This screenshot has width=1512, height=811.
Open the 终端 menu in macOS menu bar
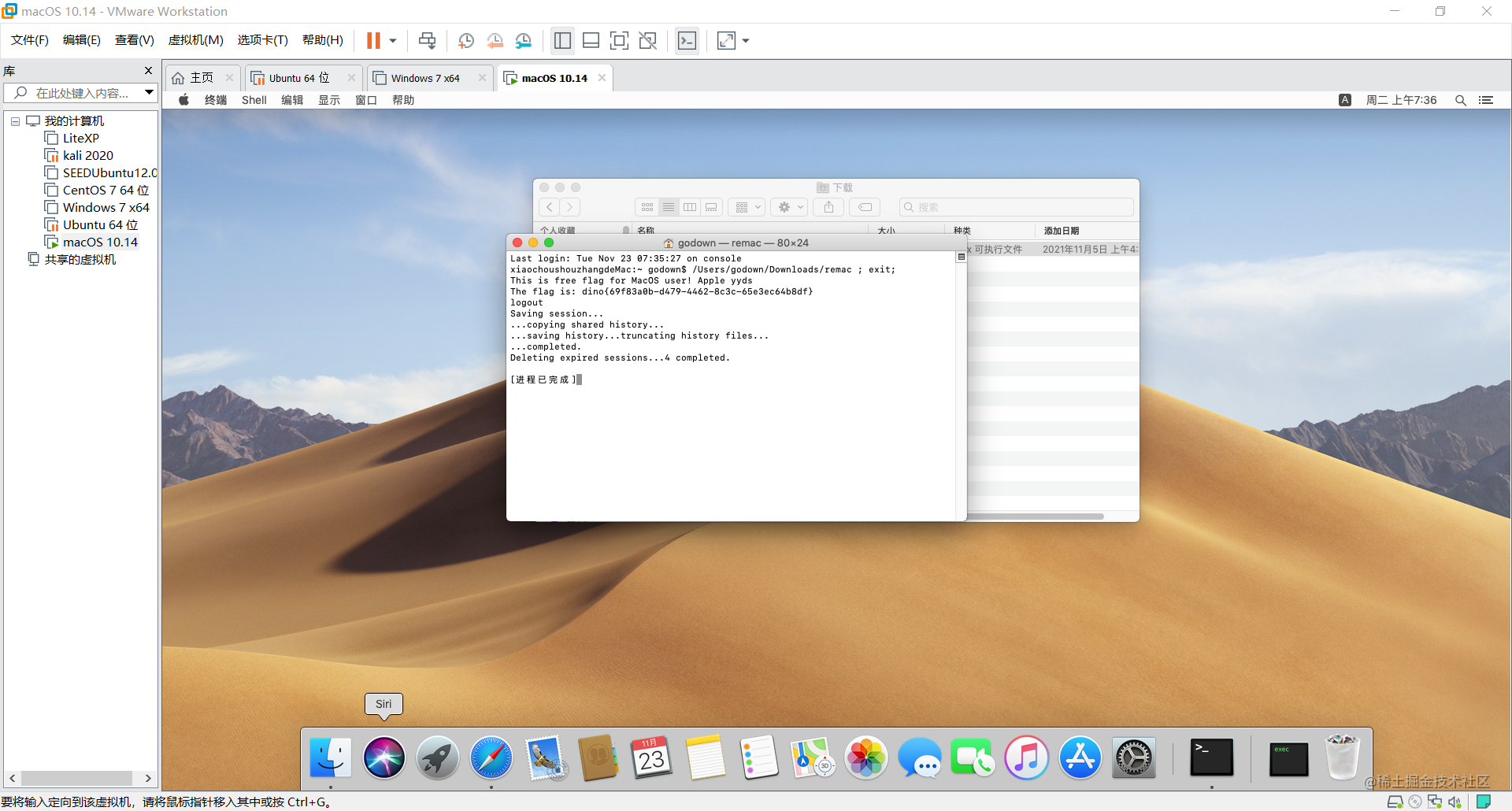coord(216,100)
